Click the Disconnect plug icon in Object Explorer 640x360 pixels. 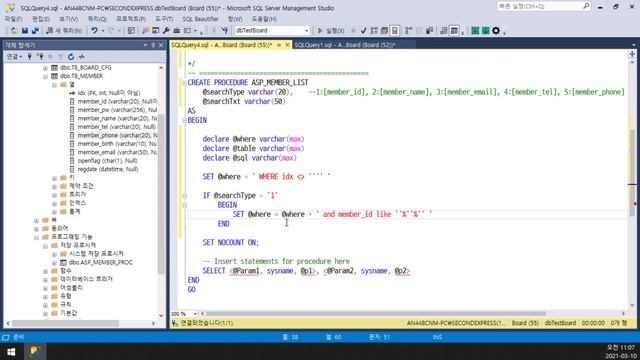pyautogui.click(x=40, y=57)
